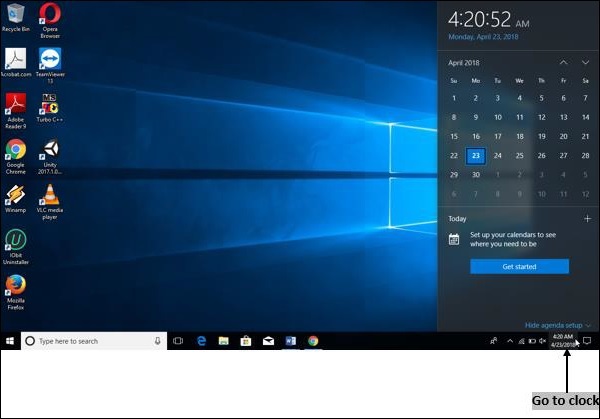Go to previous month in calendar
The image size is (600, 419).
pos(563,62)
